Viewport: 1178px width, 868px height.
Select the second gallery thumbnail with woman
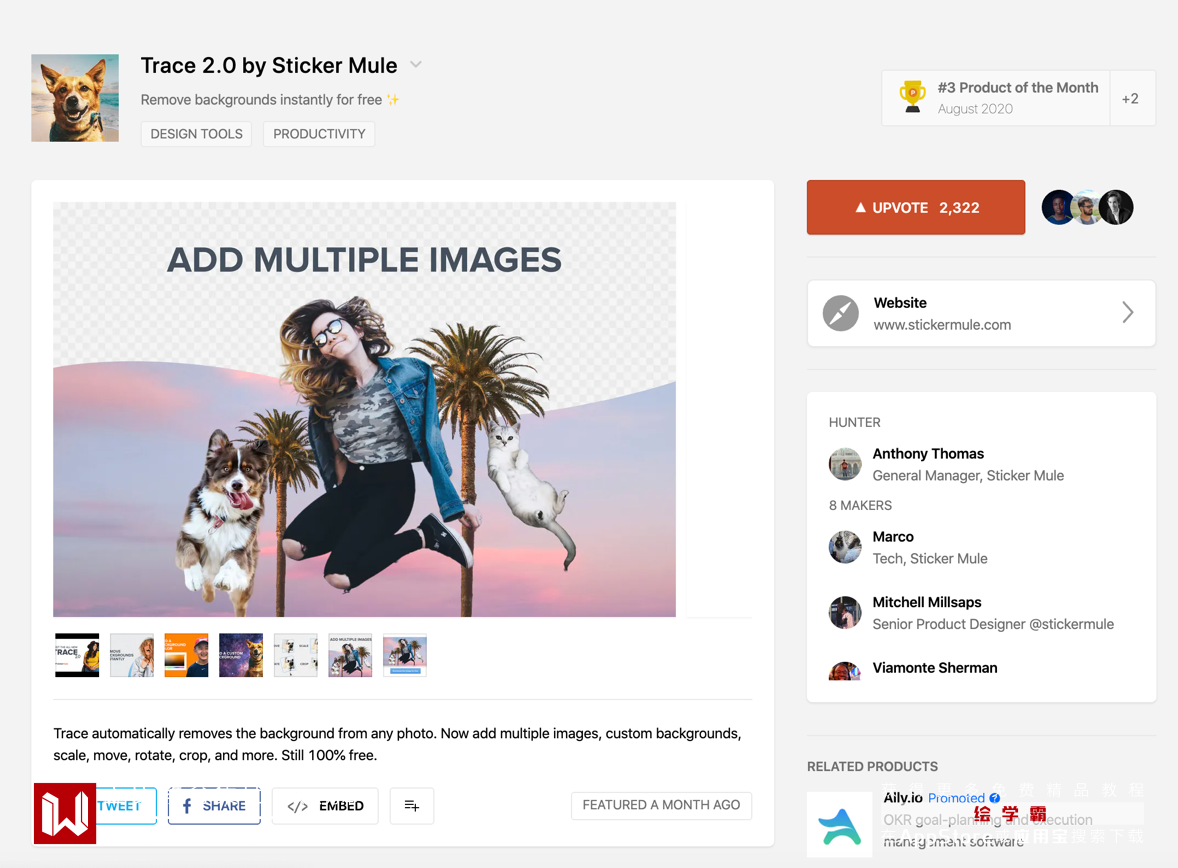[x=131, y=655]
